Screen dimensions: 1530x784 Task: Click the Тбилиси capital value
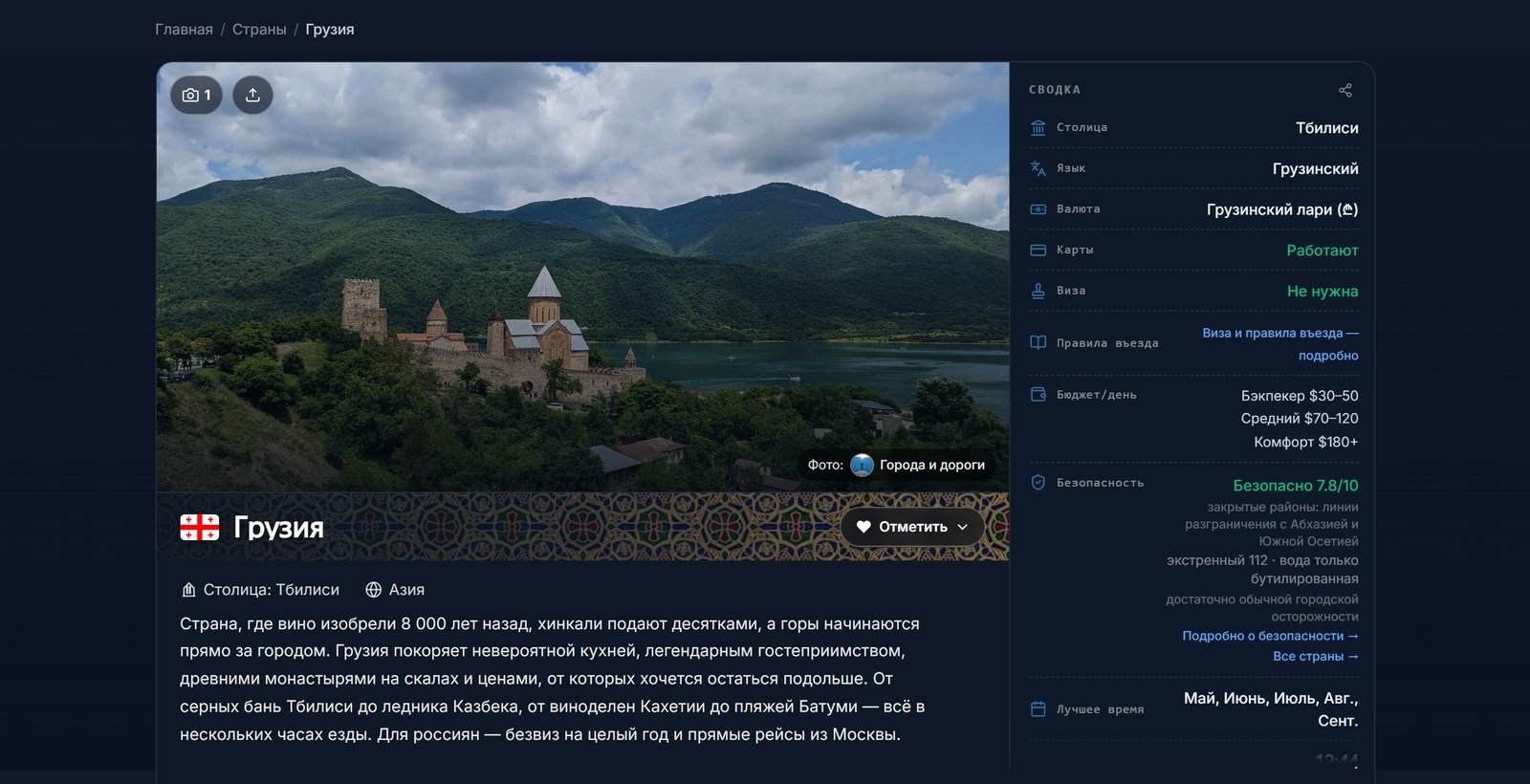tap(1326, 128)
